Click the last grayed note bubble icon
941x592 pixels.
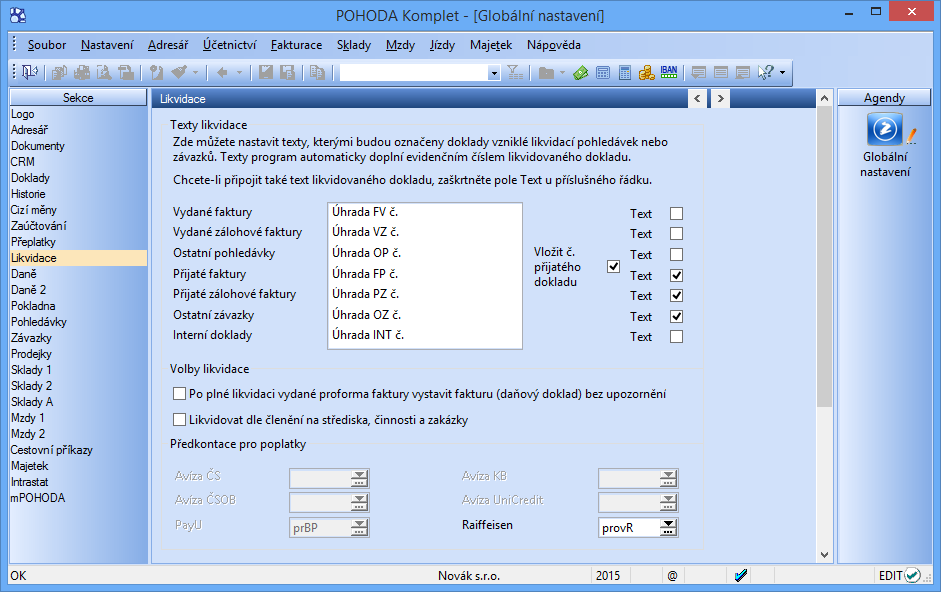743,73
